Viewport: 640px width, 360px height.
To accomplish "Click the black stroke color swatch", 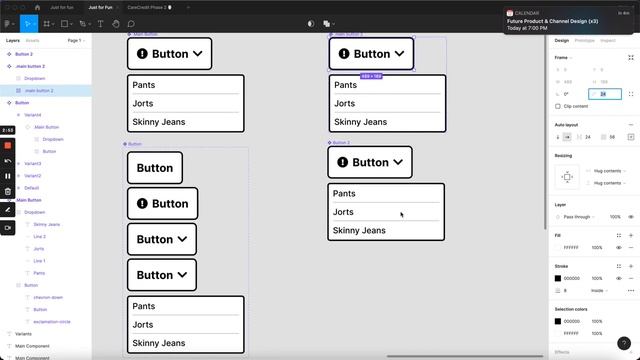I will pyautogui.click(x=558, y=278).
